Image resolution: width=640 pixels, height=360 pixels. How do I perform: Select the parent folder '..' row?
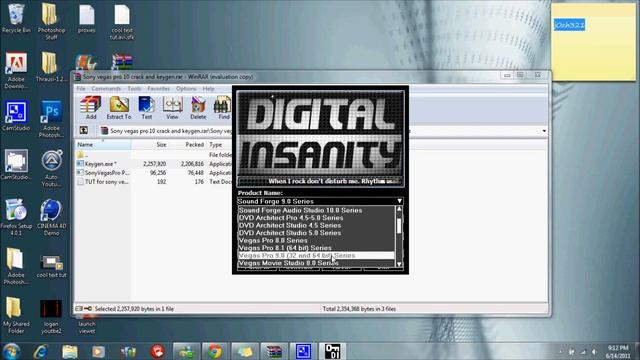click(153, 155)
